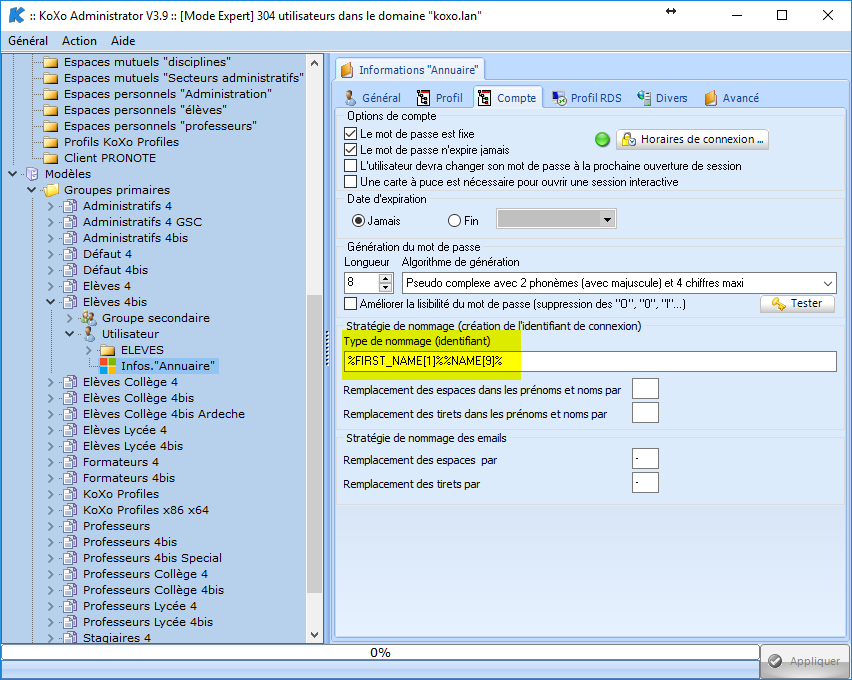Toggle 'Le mot de passe n'expire jamais' checkbox
The width and height of the screenshot is (852, 680).
click(x=350, y=149)
